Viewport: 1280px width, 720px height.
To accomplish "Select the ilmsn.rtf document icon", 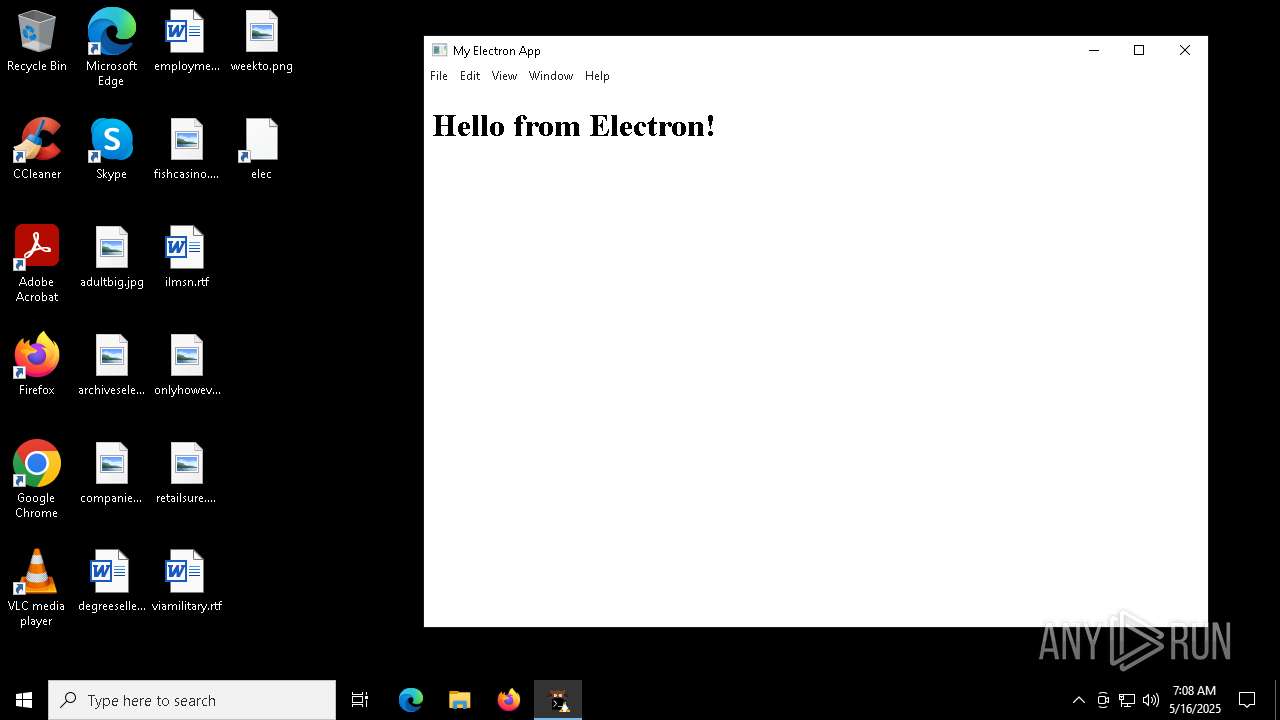I will (x=187, y=258).
